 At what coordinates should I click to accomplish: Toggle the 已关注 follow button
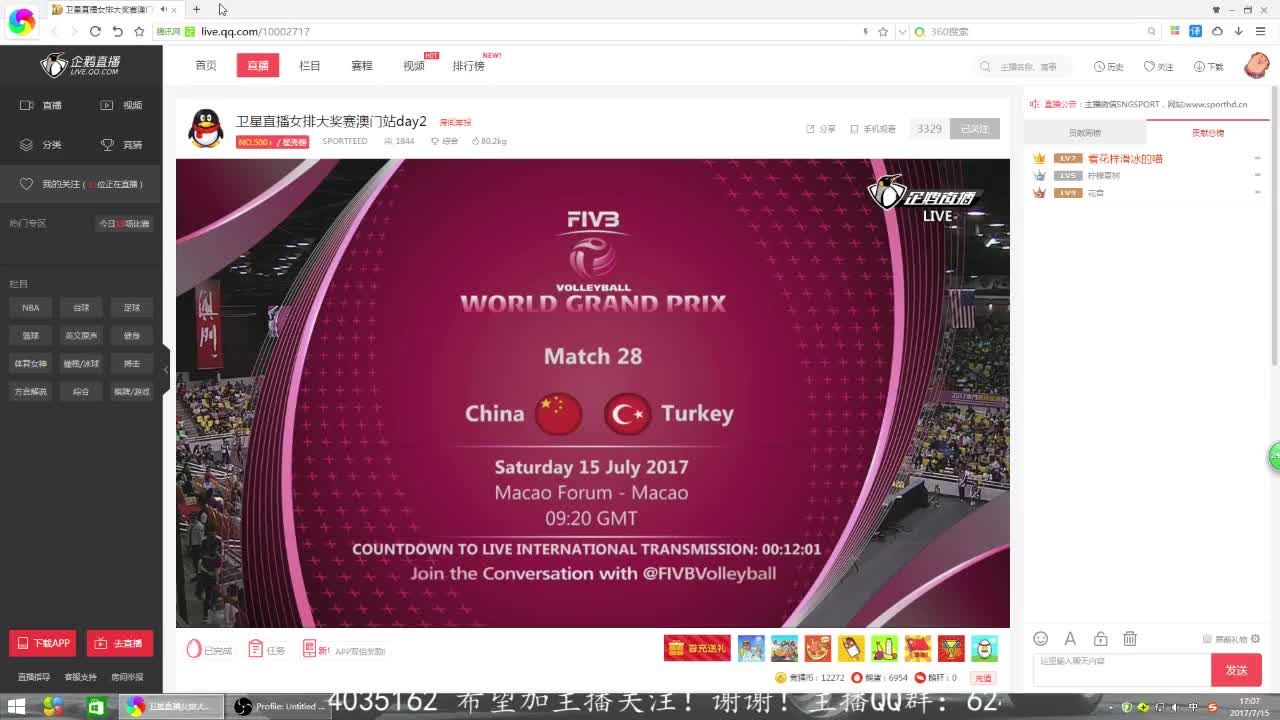[x=974, y=129]
